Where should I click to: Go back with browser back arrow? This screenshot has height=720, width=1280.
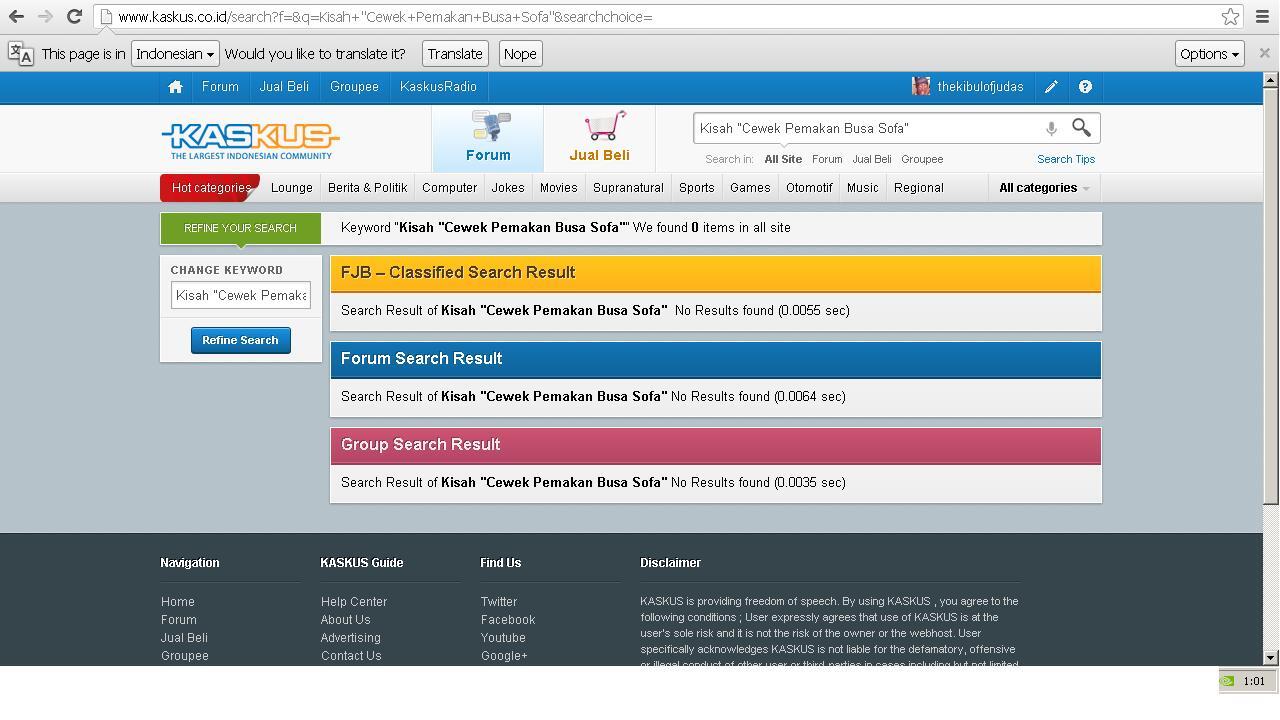16,17
